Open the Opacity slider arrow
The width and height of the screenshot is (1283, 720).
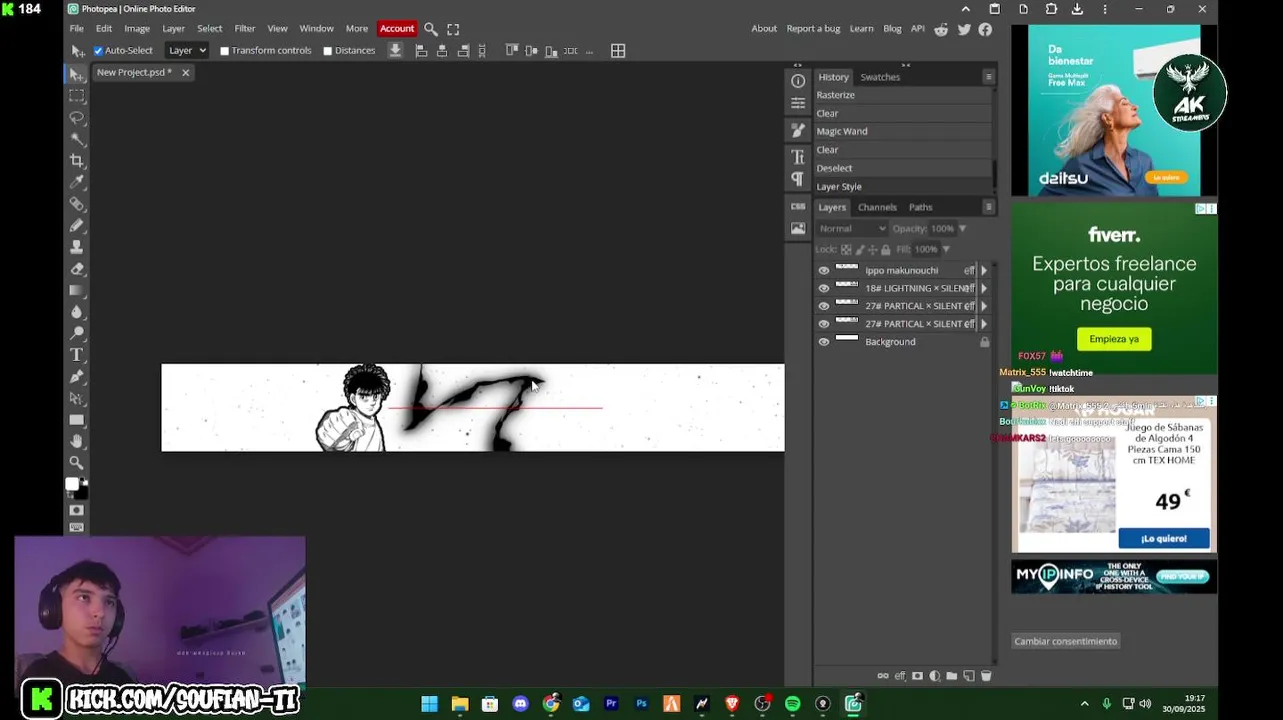962,229
